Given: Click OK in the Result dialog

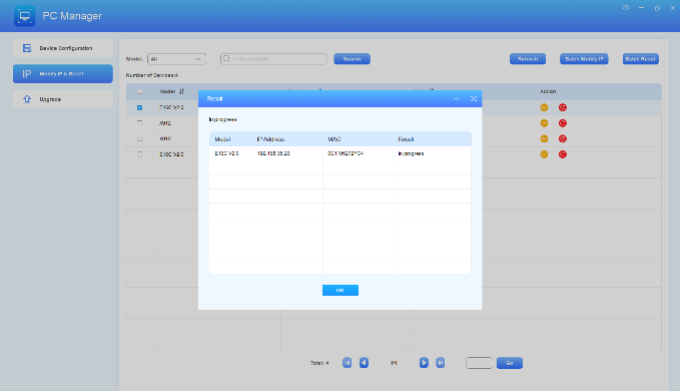Looking at the screenshot, I should (340, 290).
